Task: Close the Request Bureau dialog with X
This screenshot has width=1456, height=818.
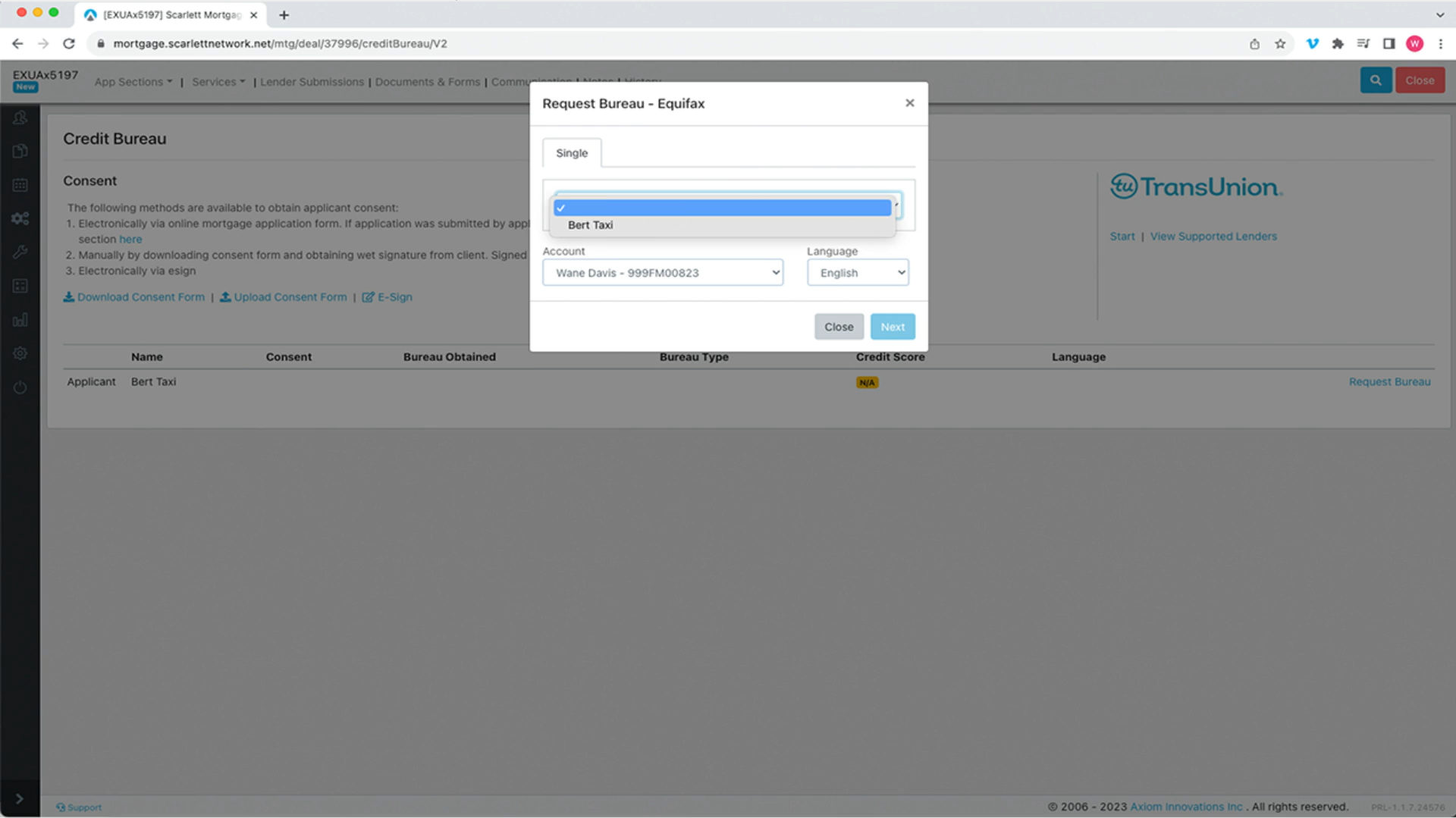Action: coord(910,103)
